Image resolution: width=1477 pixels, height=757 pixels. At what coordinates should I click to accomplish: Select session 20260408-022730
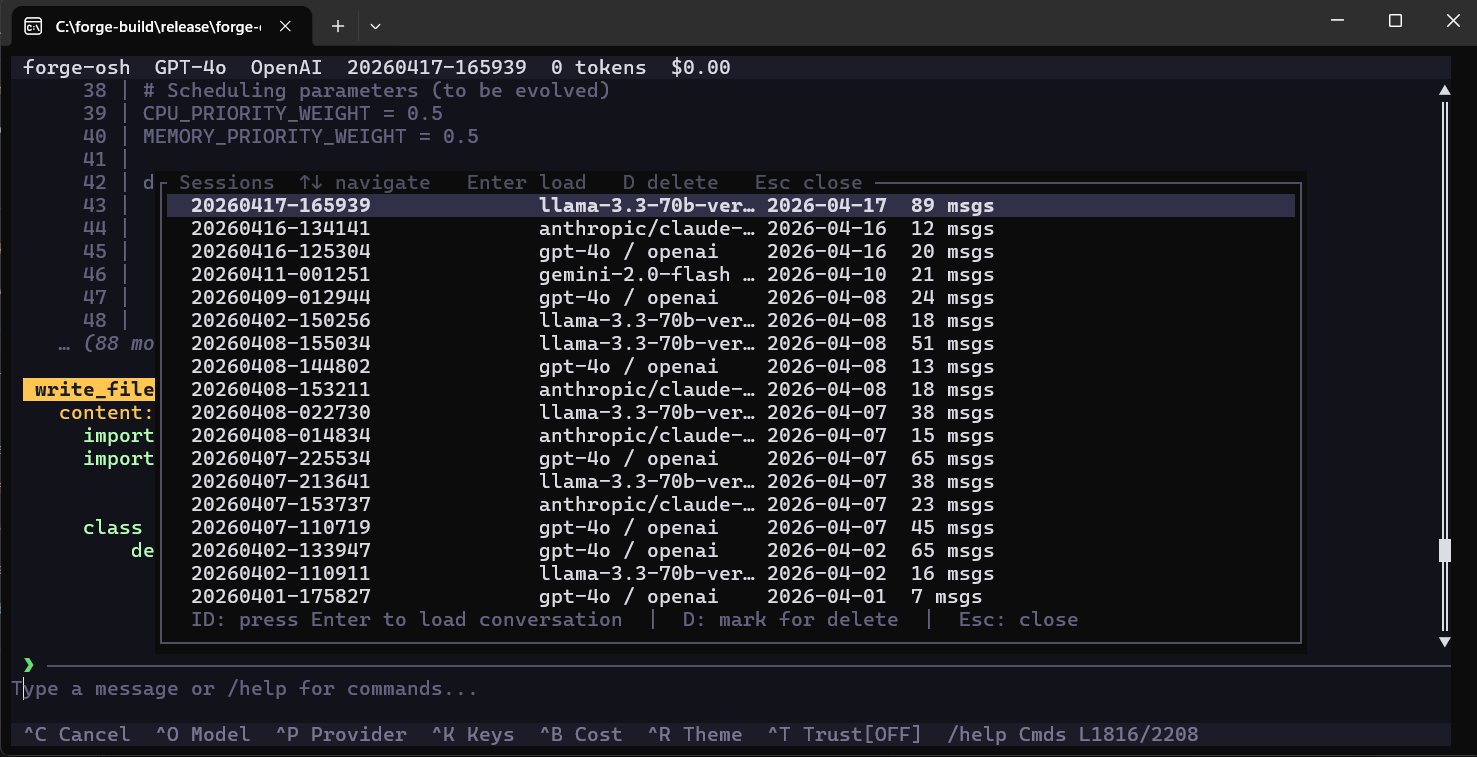[x=730, y=413]
